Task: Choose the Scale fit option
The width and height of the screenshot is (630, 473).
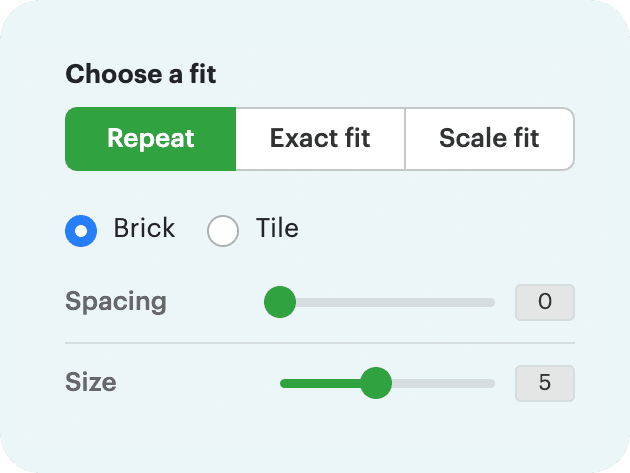Action: (489, 138)
